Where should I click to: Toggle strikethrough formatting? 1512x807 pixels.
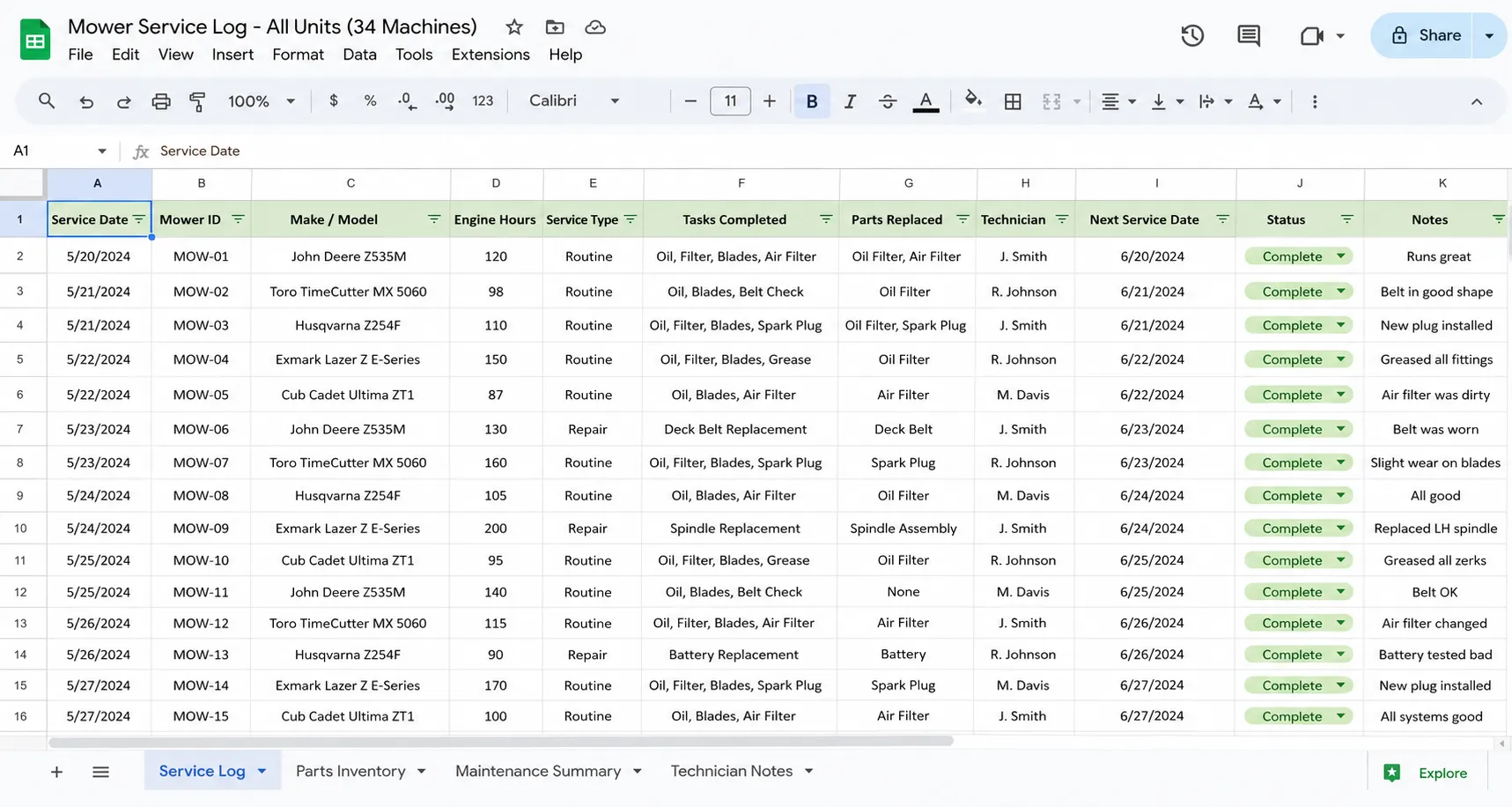coord(888,101)
